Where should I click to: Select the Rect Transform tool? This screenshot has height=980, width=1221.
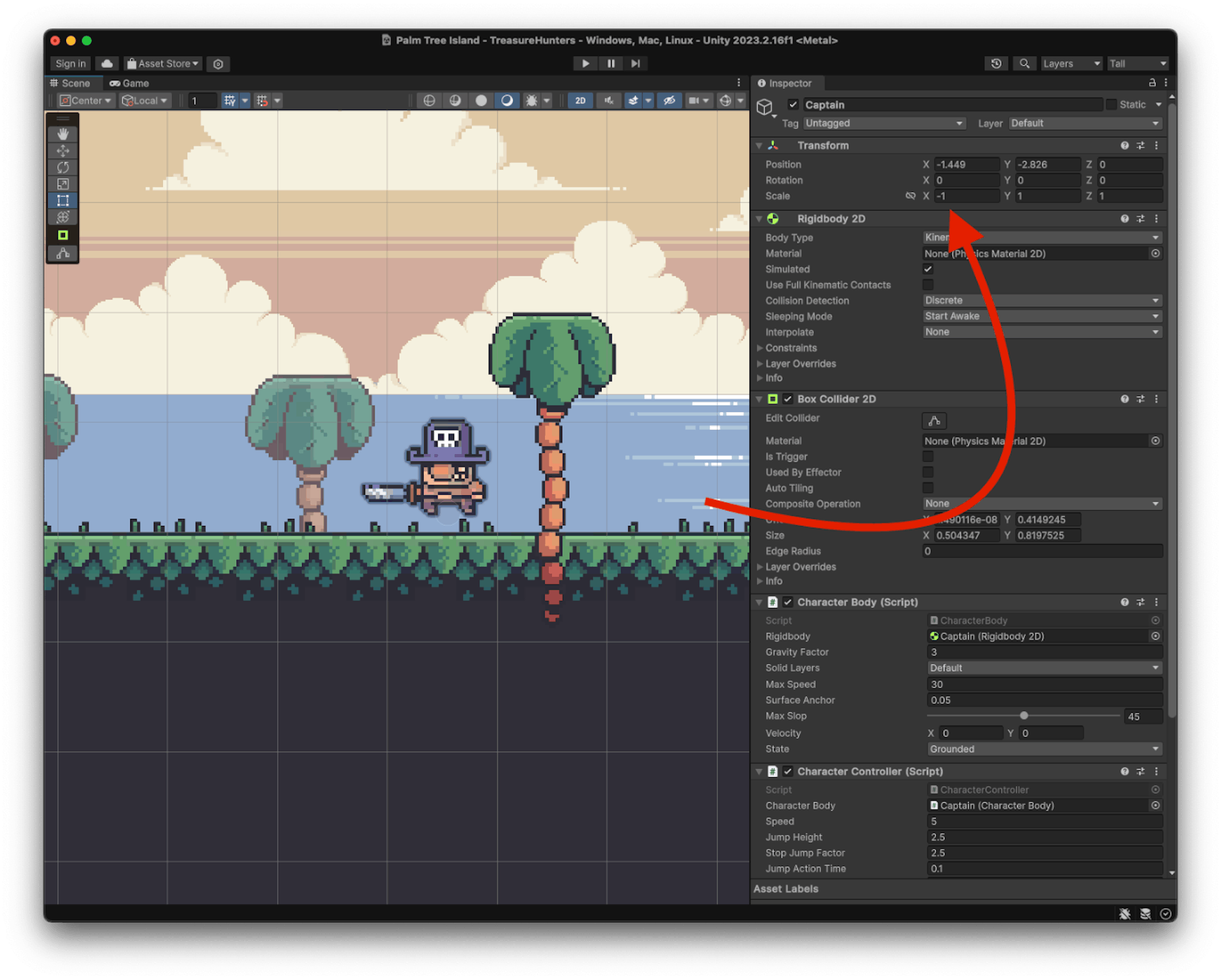coord(63,200)
